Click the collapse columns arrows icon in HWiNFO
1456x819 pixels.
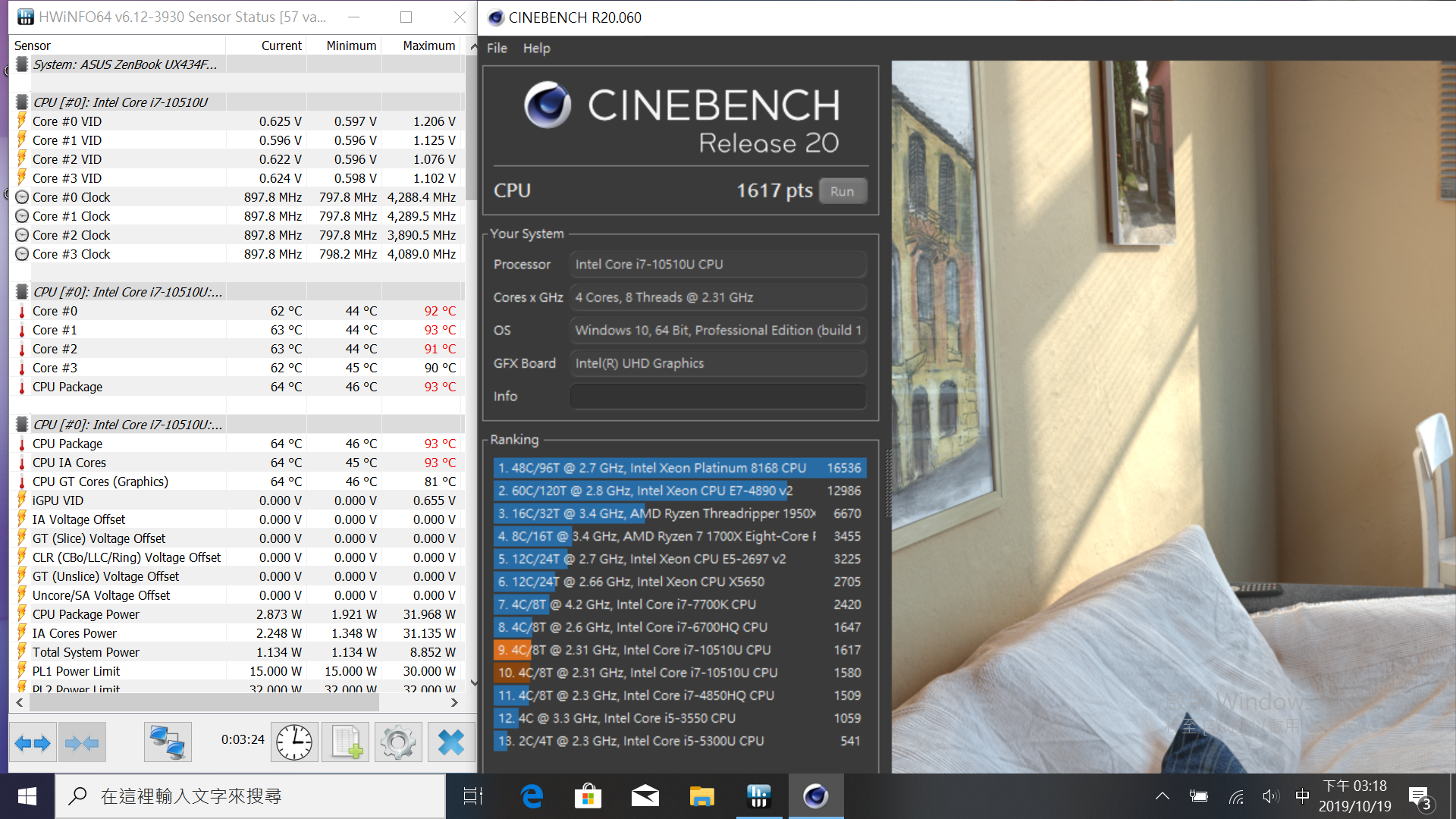(x=82, y=742)
